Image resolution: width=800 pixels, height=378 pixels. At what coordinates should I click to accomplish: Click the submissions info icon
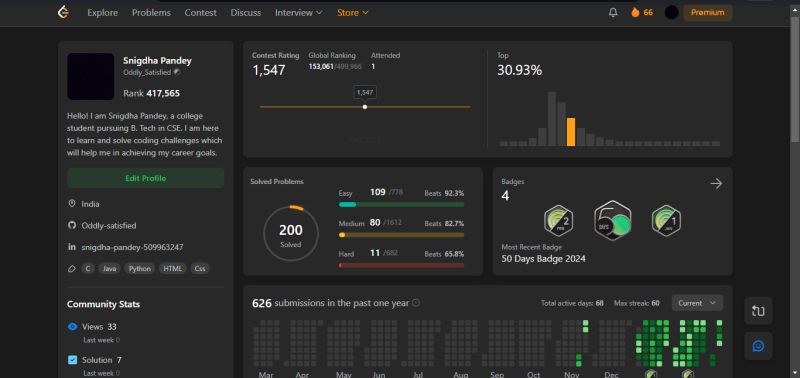pyautogui.click(x=416, y=303)
